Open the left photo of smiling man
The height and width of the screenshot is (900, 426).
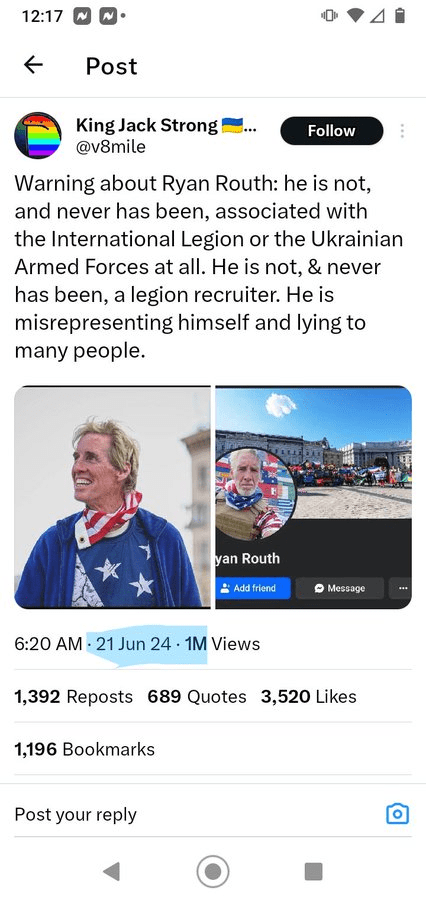[113, 497]
